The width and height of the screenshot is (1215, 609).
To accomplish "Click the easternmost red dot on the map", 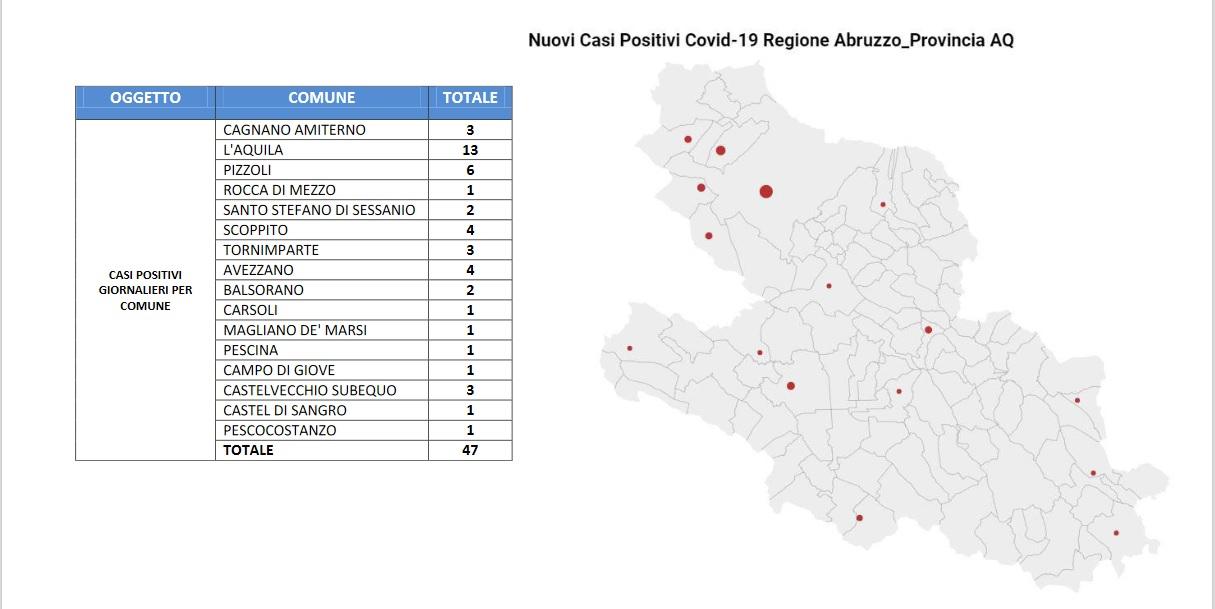I will point(1116,532).
